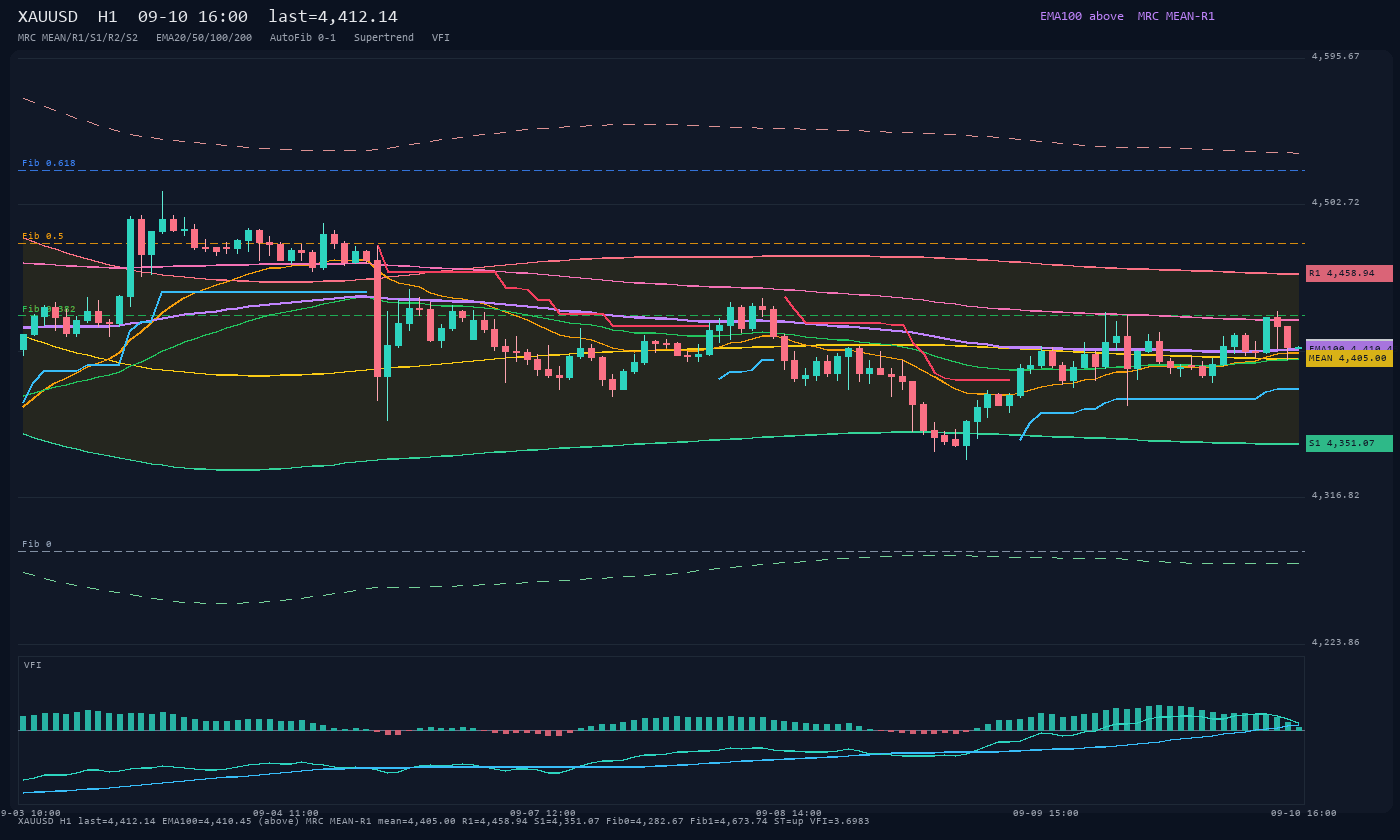Click the 09-04 11:00 time axis label
Image resolution: width=1400 pixels, height=840 pixels.
point(286,813)
